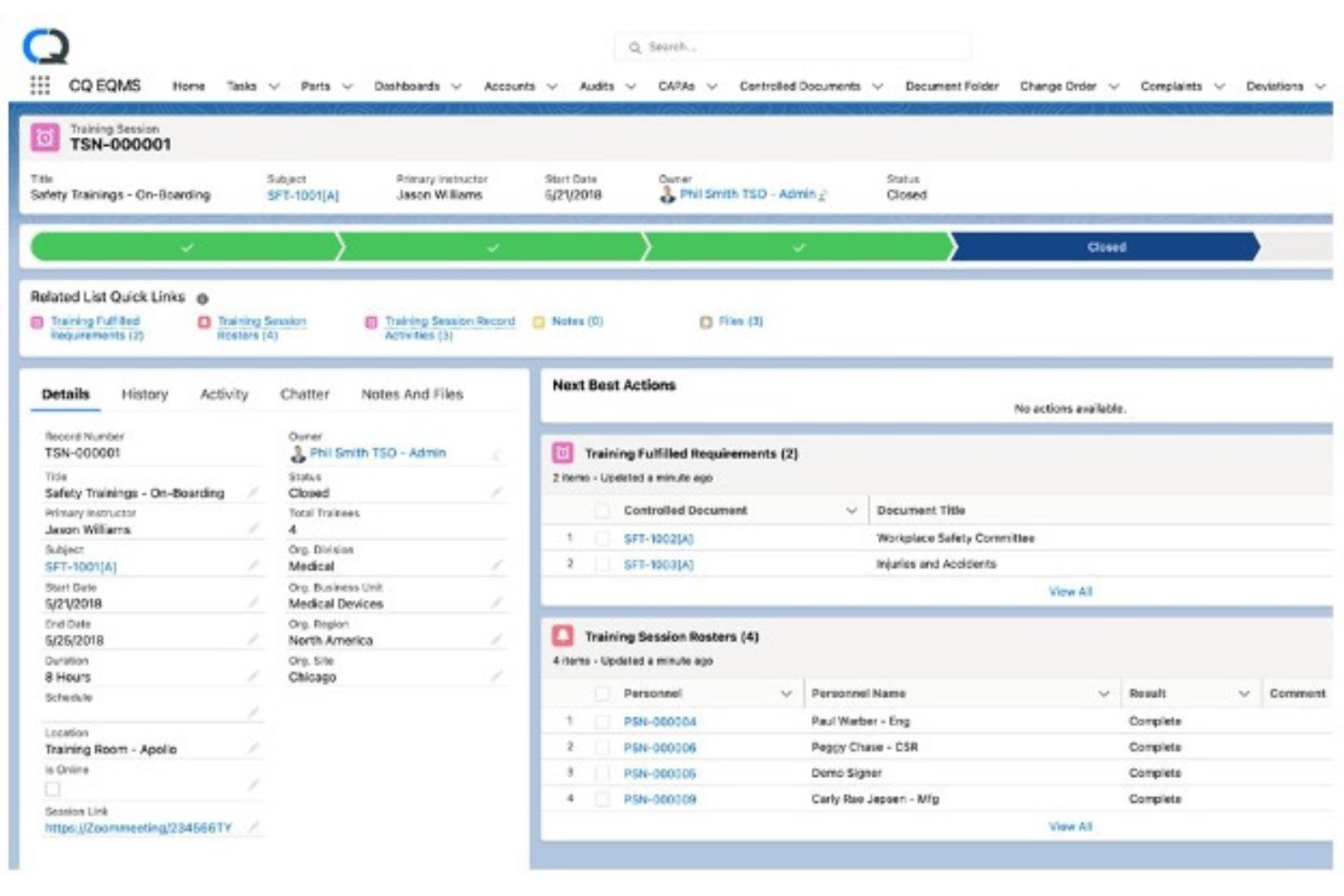Select the PSN-000006 row checkbox
Image resolution: width=1344 pixels, height=896 pixels.
[601, 747]
